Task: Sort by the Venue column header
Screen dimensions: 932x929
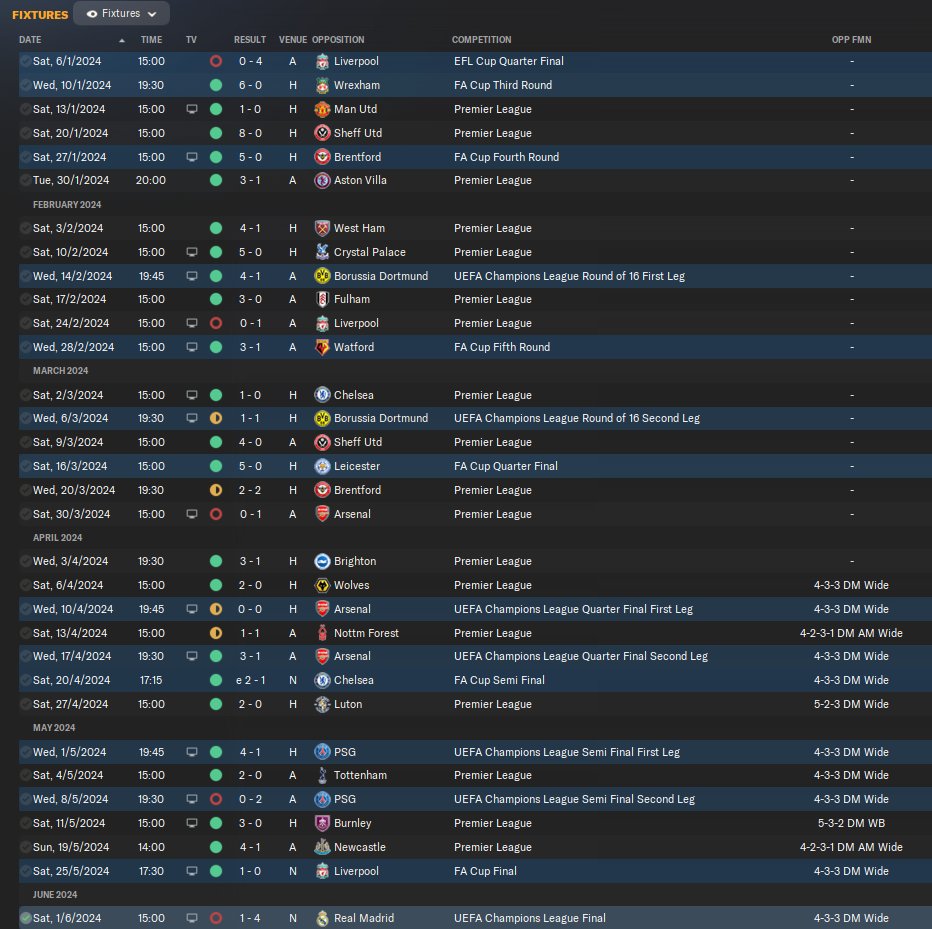Action: click(293, 40)
